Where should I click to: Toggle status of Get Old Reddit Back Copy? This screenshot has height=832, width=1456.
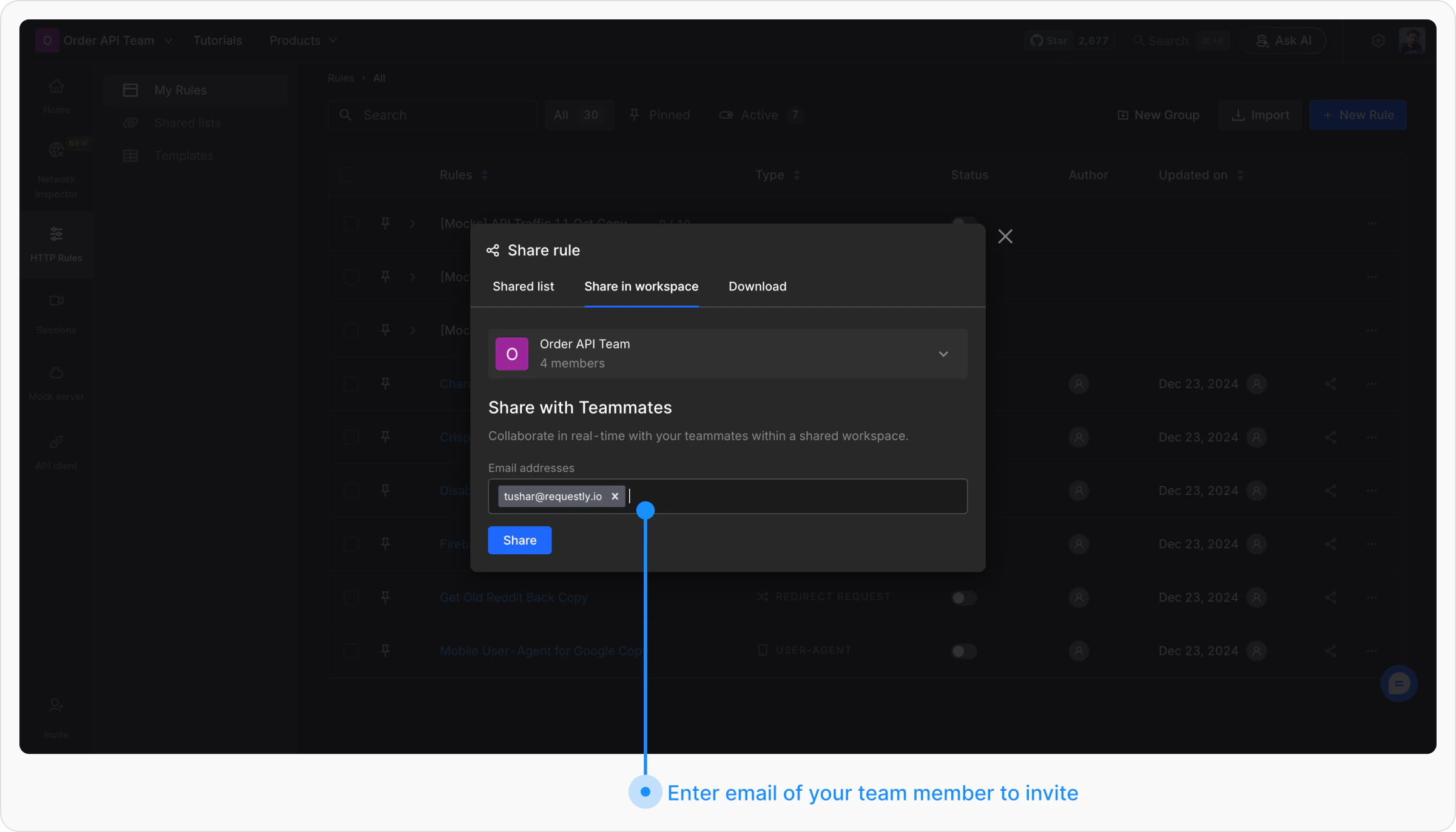963,598
